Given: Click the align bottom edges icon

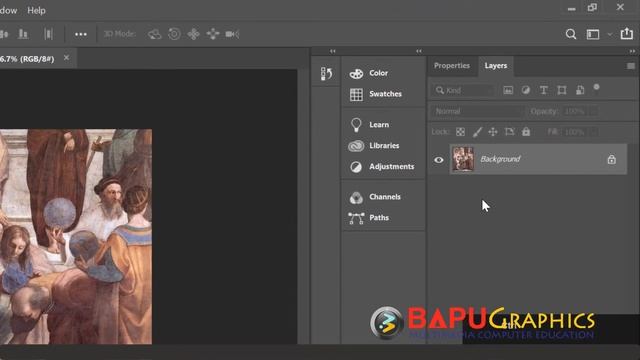Looking at the screenshot, I should 23,34.
